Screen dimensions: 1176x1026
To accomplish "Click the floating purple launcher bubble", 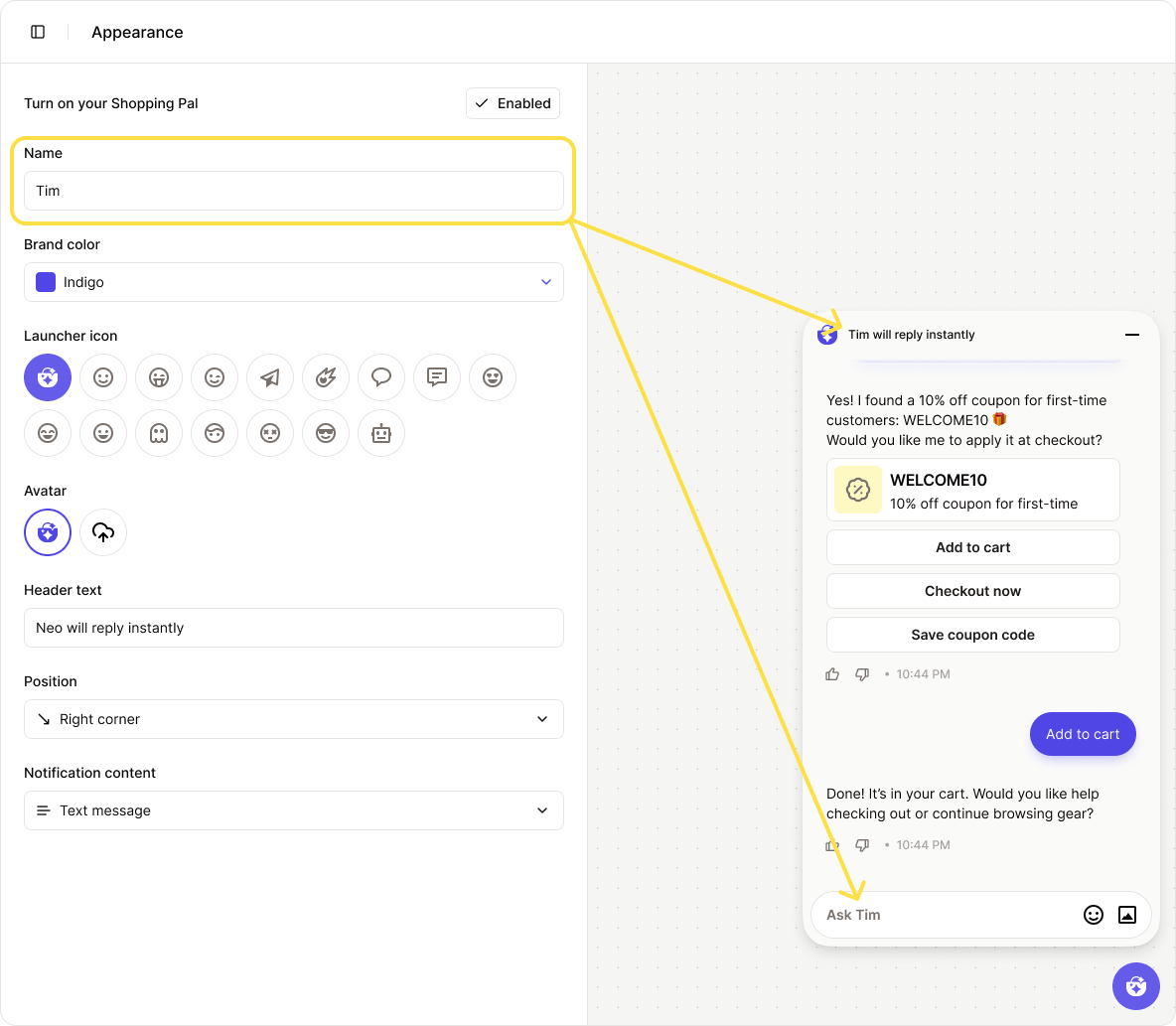I will point(1135,986).
